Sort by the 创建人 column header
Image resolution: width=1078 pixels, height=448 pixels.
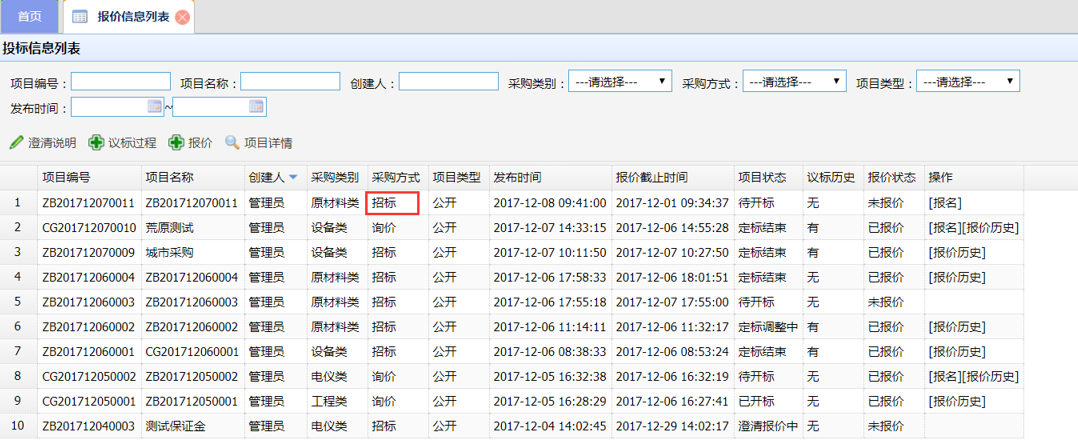(x=272, y=178)
